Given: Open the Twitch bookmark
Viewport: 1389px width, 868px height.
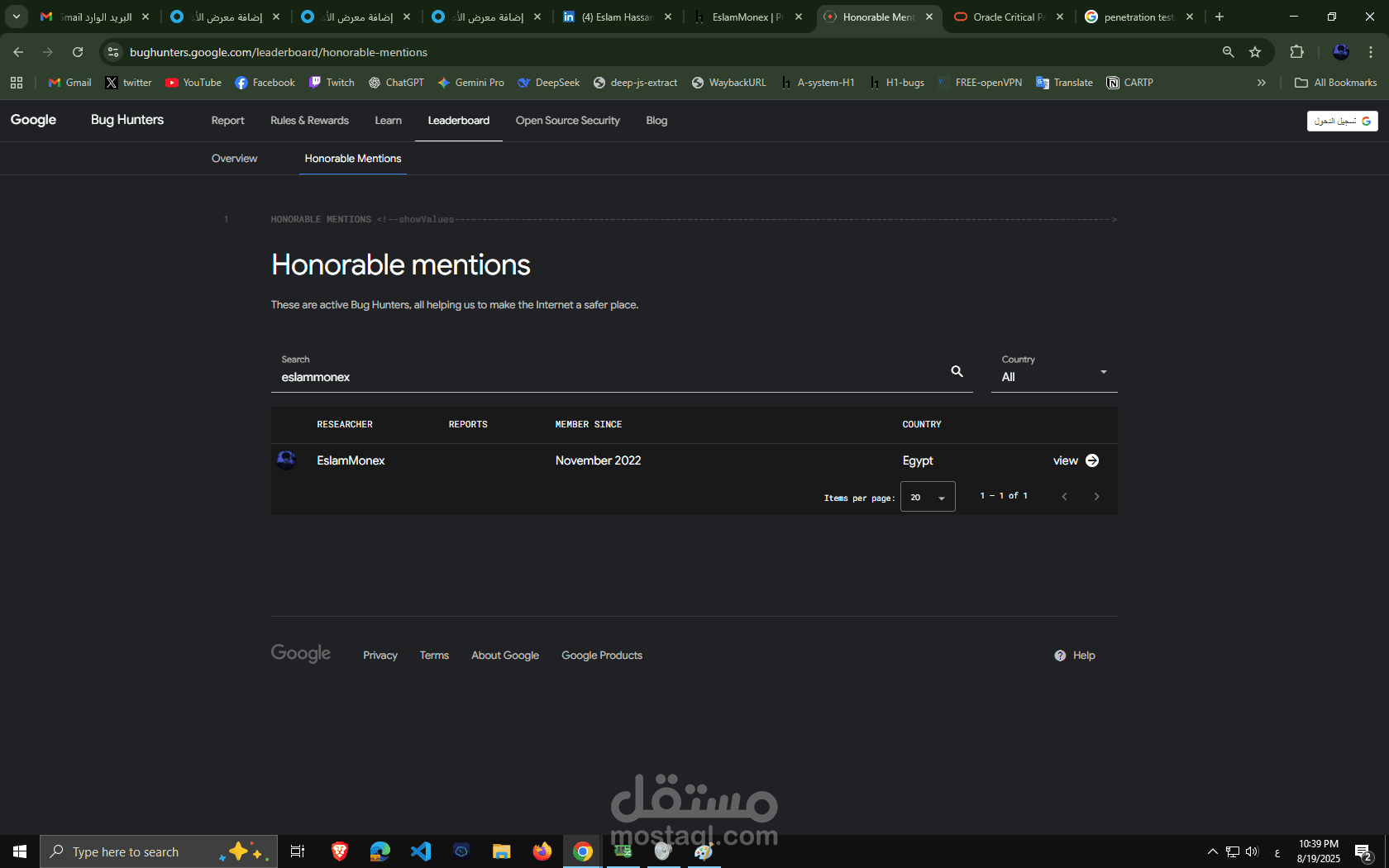Looking at the screenshot, I should pos(332,83).
